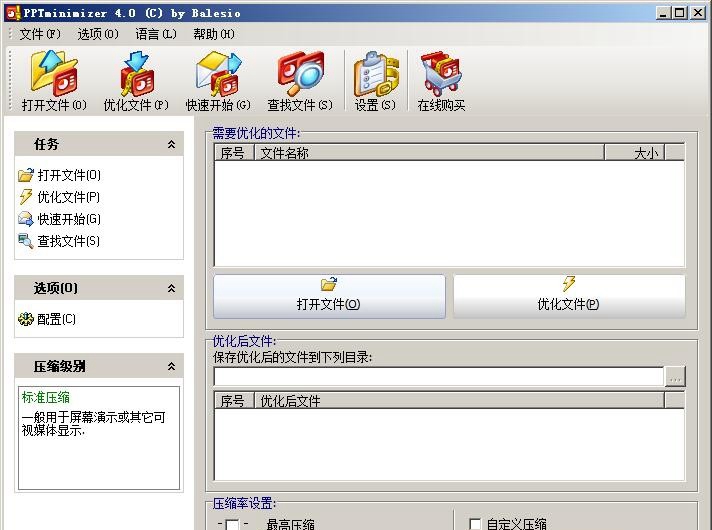The height and width of the screenshot is (530, 712).
Task: Click the 优化后文件 column header
Action: 459,401
